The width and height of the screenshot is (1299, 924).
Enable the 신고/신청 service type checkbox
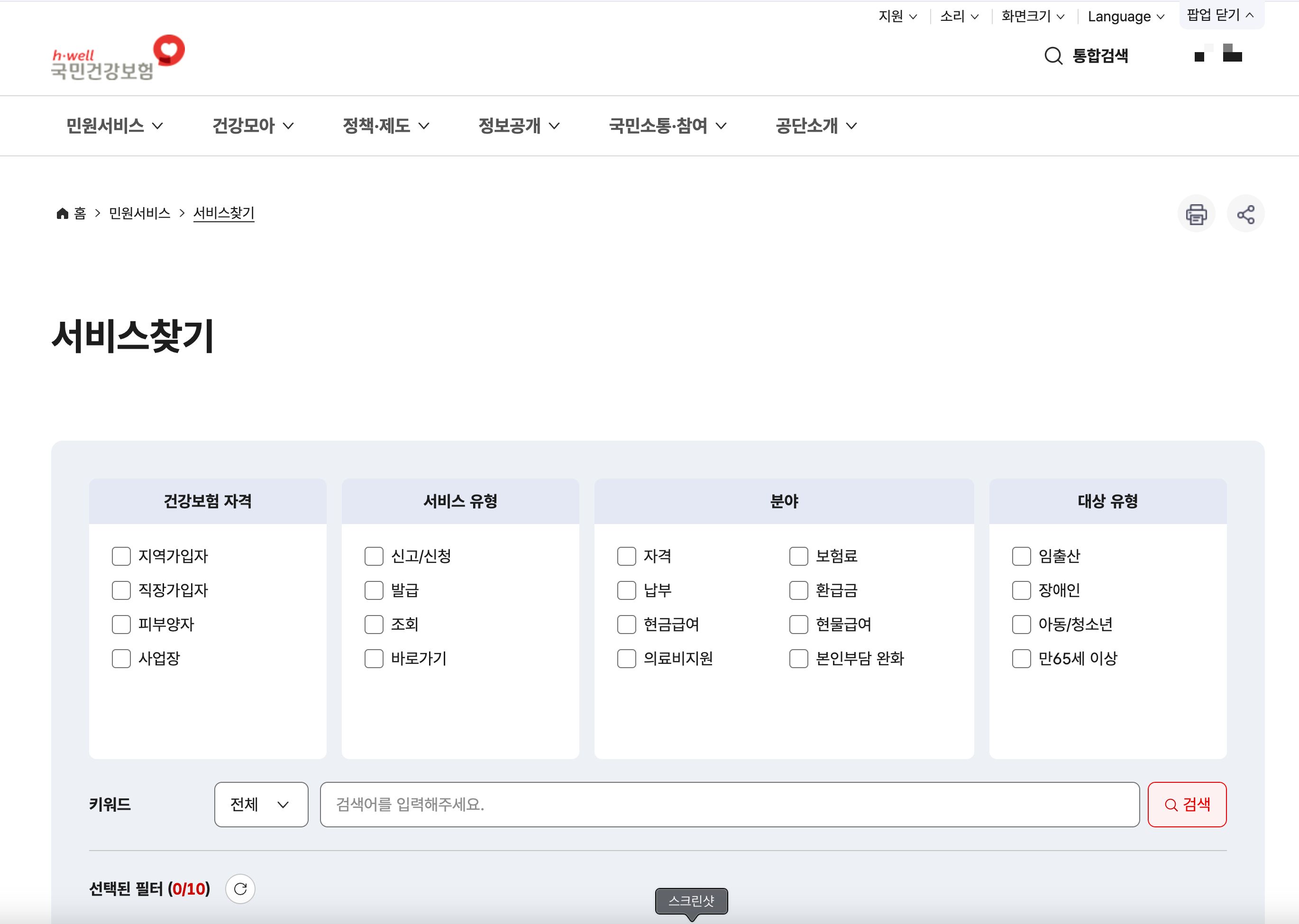point(374,556)
